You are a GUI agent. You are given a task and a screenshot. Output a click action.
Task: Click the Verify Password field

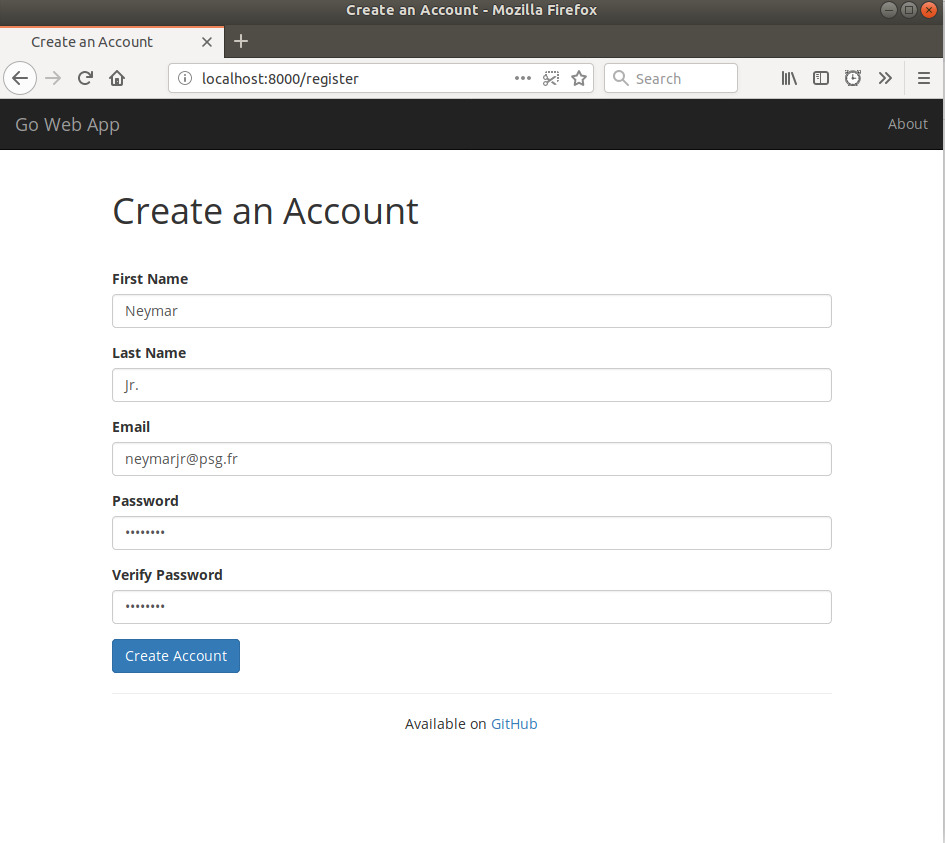pyautogui.click(x=472, y=607)
